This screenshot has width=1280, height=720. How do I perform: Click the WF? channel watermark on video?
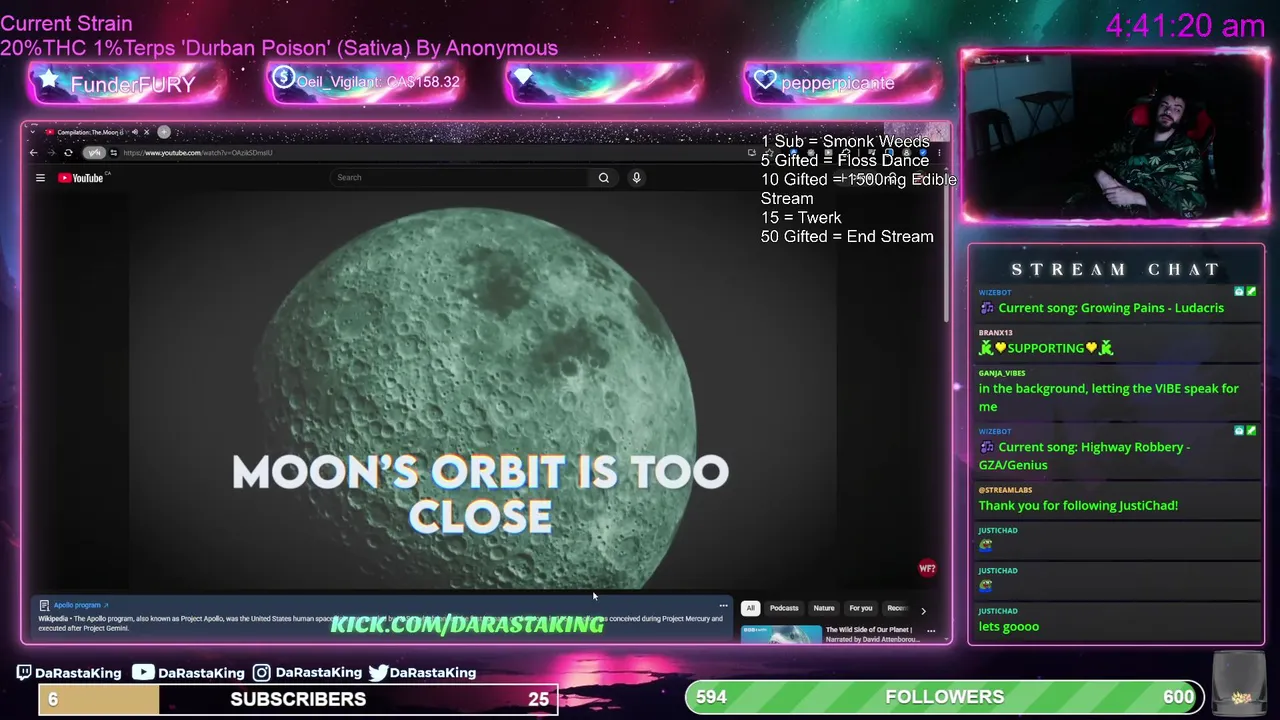click(927, 569)
